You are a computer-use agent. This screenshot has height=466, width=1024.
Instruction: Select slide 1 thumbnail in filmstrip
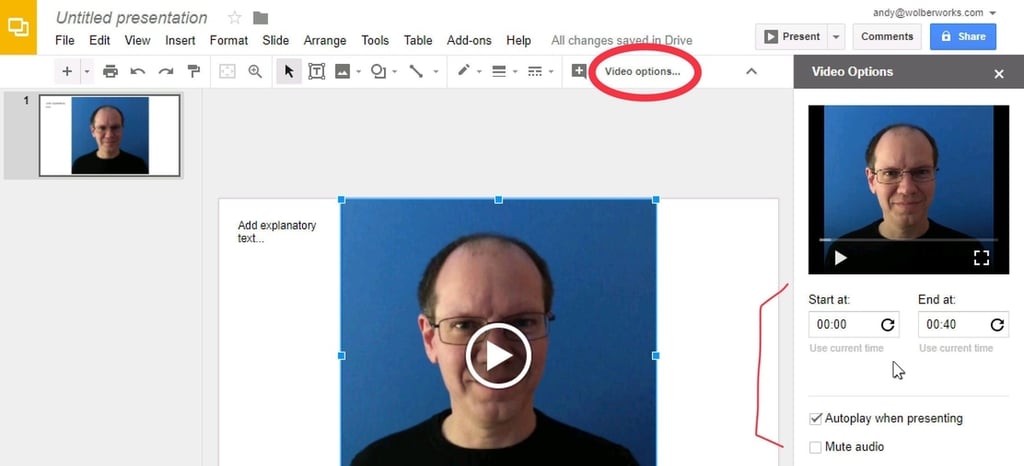point(109,135)
